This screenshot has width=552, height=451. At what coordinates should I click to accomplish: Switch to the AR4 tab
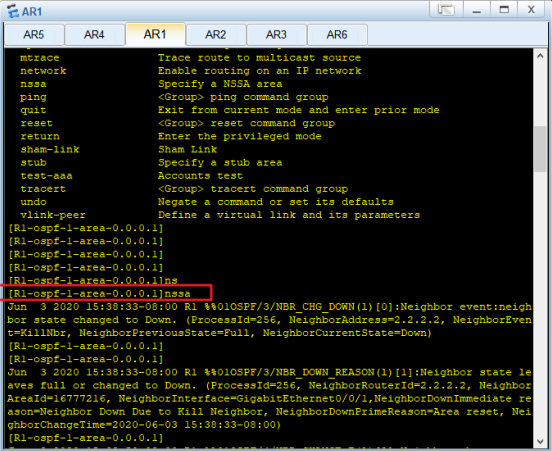point(94,35)
